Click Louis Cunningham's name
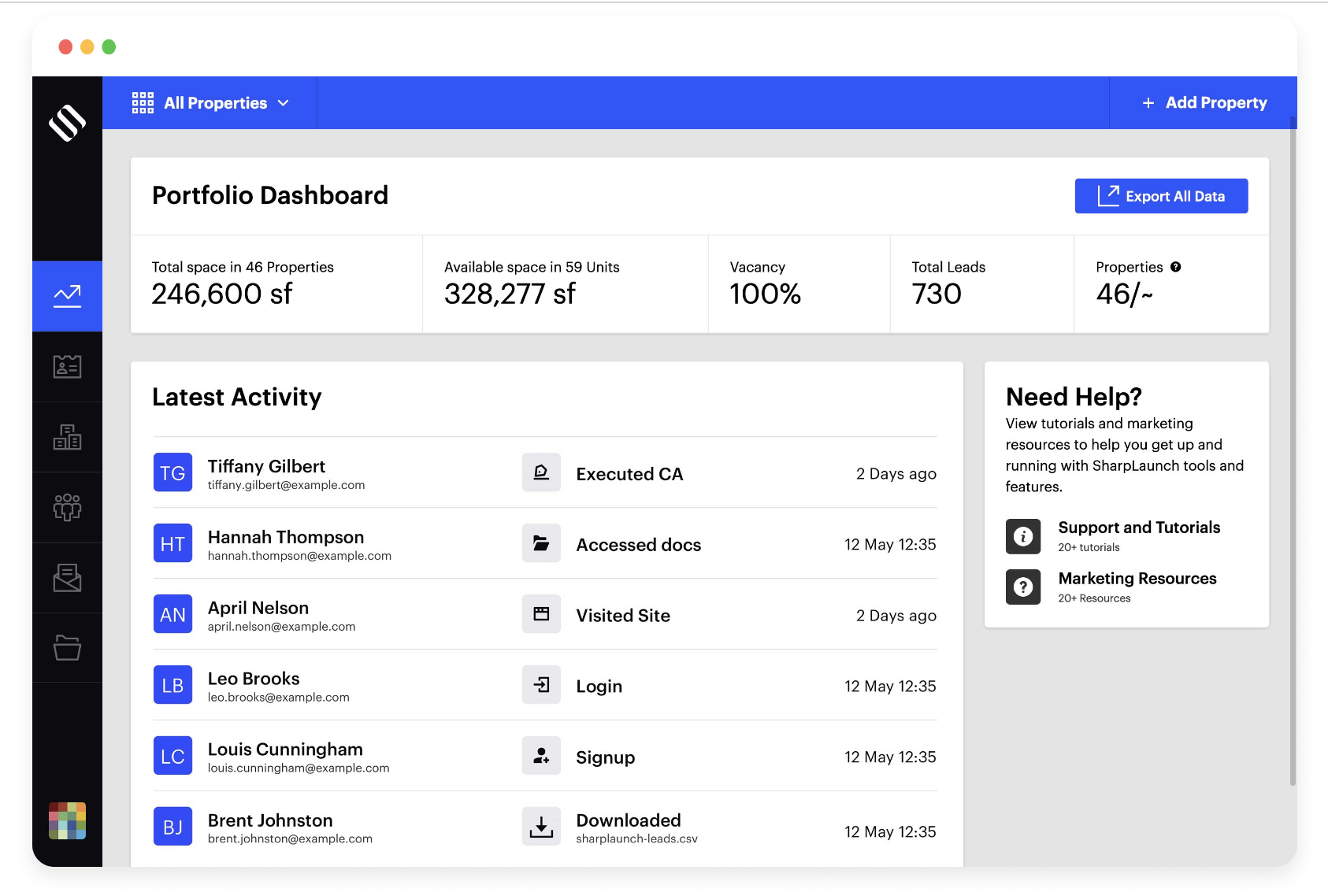Viewport: 1328px width, 896px height. 285,750
